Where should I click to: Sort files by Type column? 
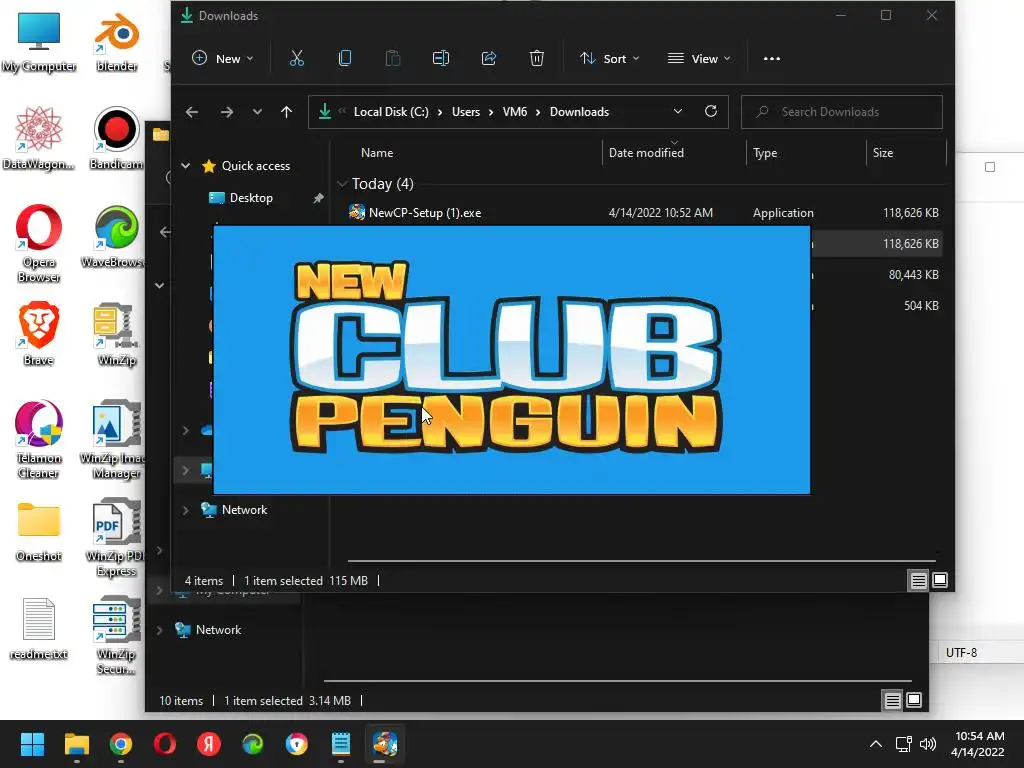pos(765,153)
